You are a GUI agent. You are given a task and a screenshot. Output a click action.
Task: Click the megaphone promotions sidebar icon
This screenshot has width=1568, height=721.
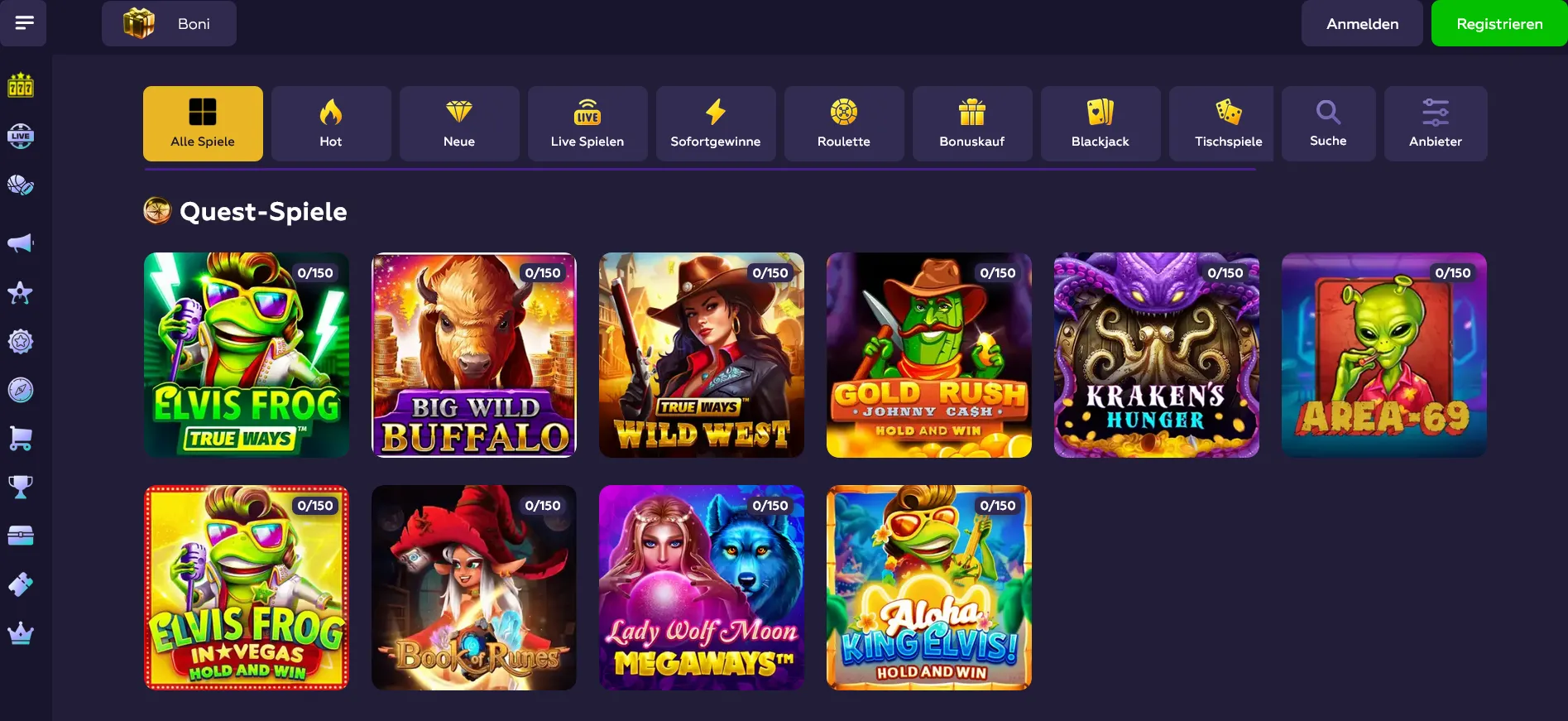(21, 243)
